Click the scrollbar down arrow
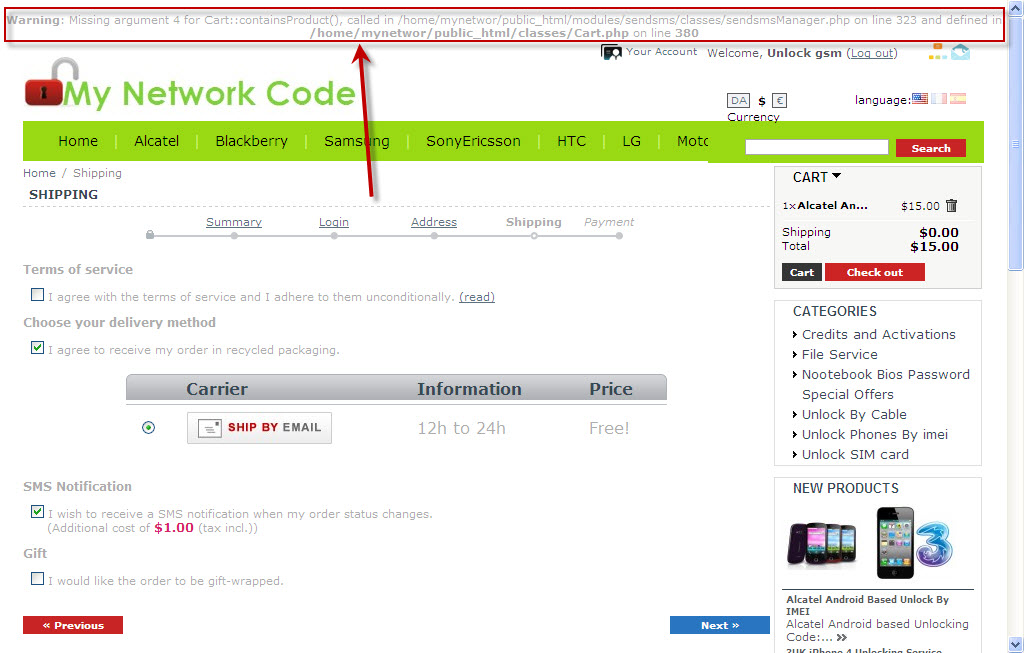The width and height of the screenshot is (1024, 653). pos(1016,644)
